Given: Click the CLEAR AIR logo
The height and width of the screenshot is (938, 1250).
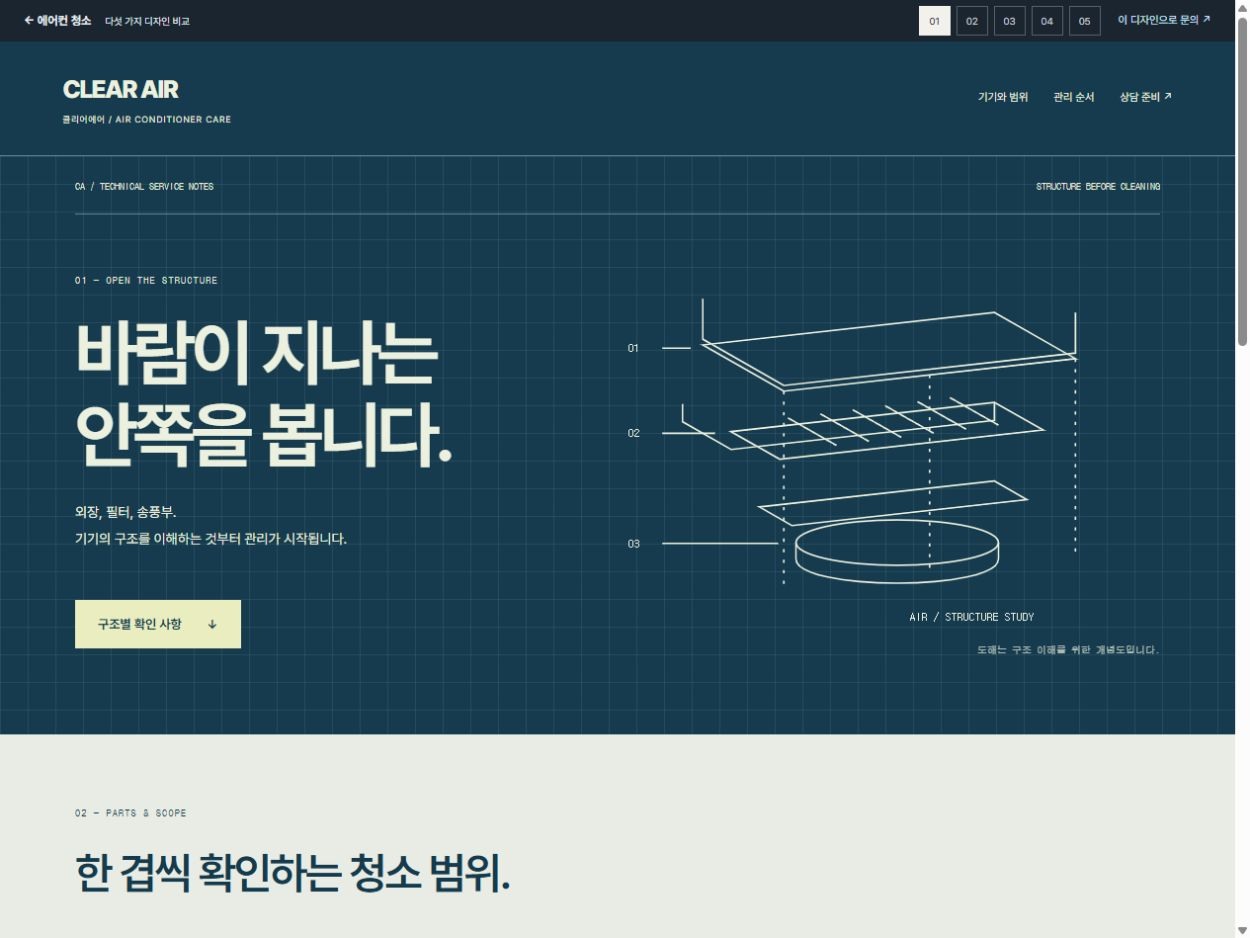Looking at the screenshot, I should pos(120,90).
